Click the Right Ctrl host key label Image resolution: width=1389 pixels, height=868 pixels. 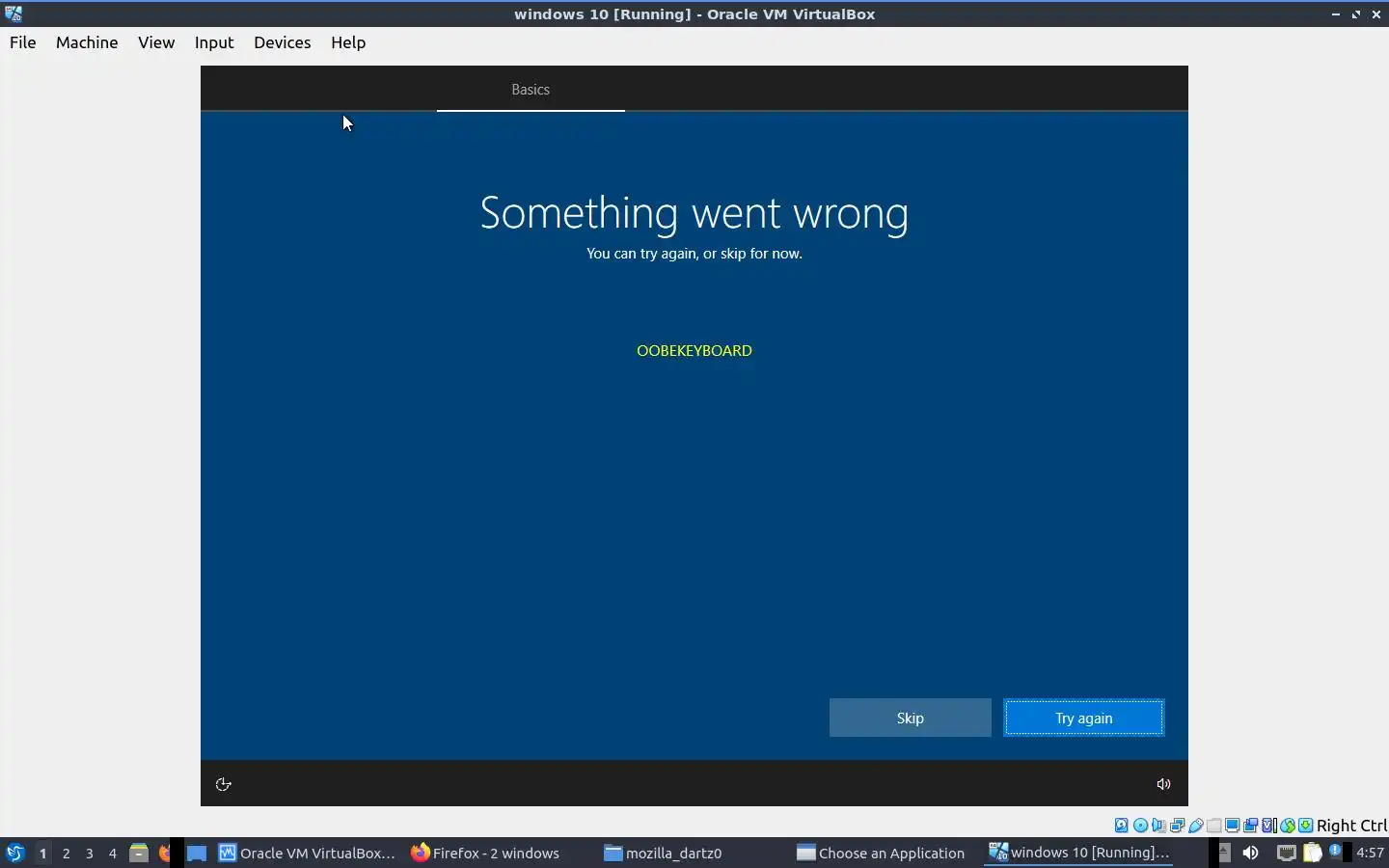(x=1351, y=826)
